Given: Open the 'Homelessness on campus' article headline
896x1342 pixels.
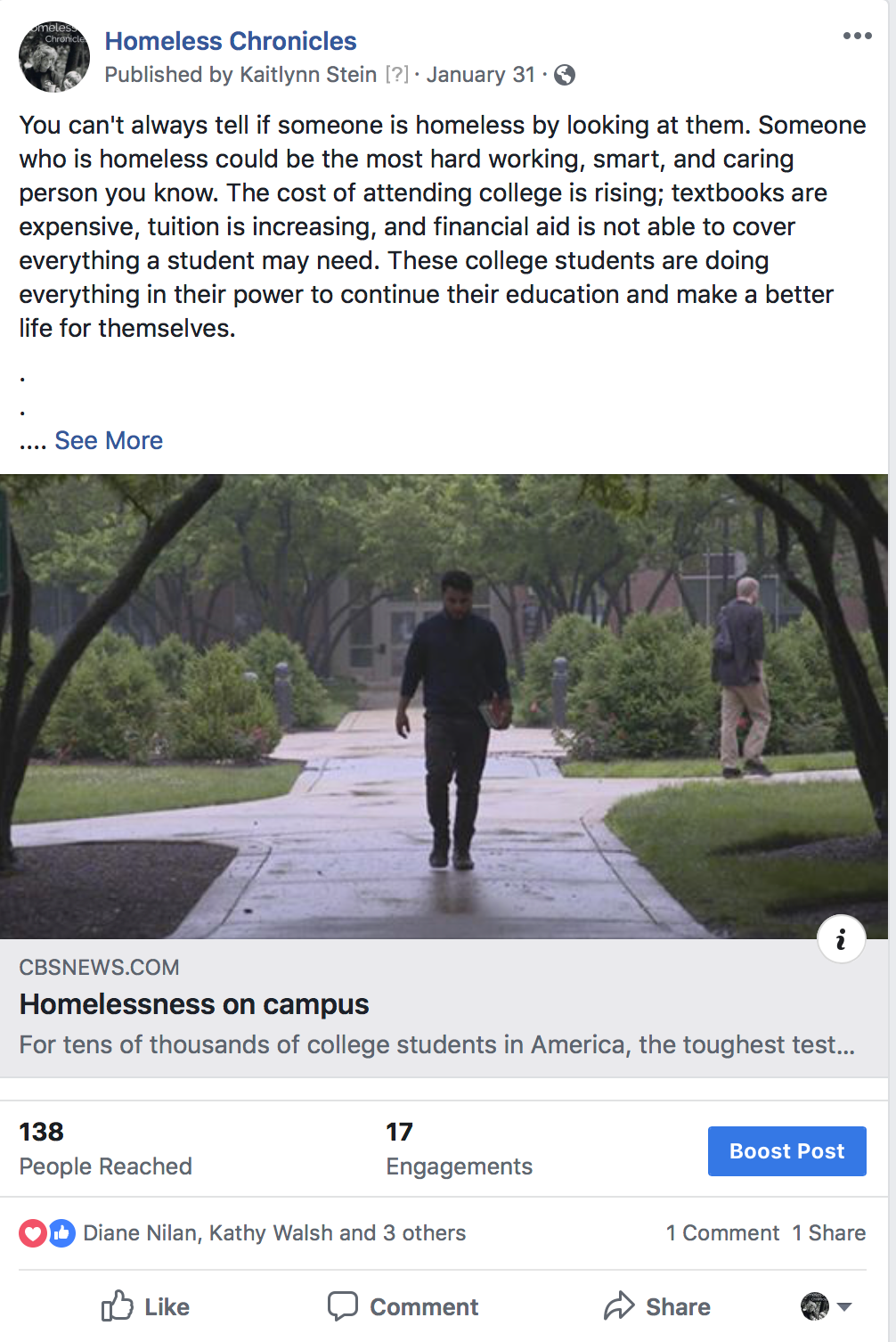Looking at the screenshot, I should (194, 1004).
